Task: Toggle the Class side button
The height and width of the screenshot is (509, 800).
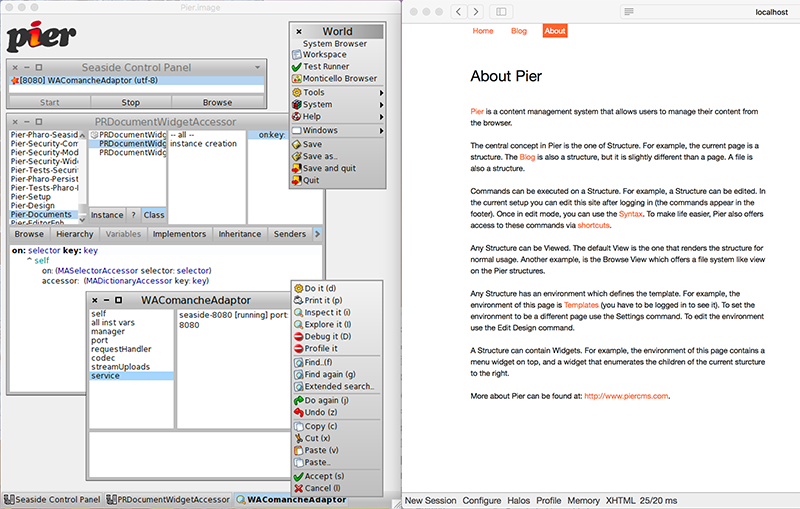Action: coord(154,215)
